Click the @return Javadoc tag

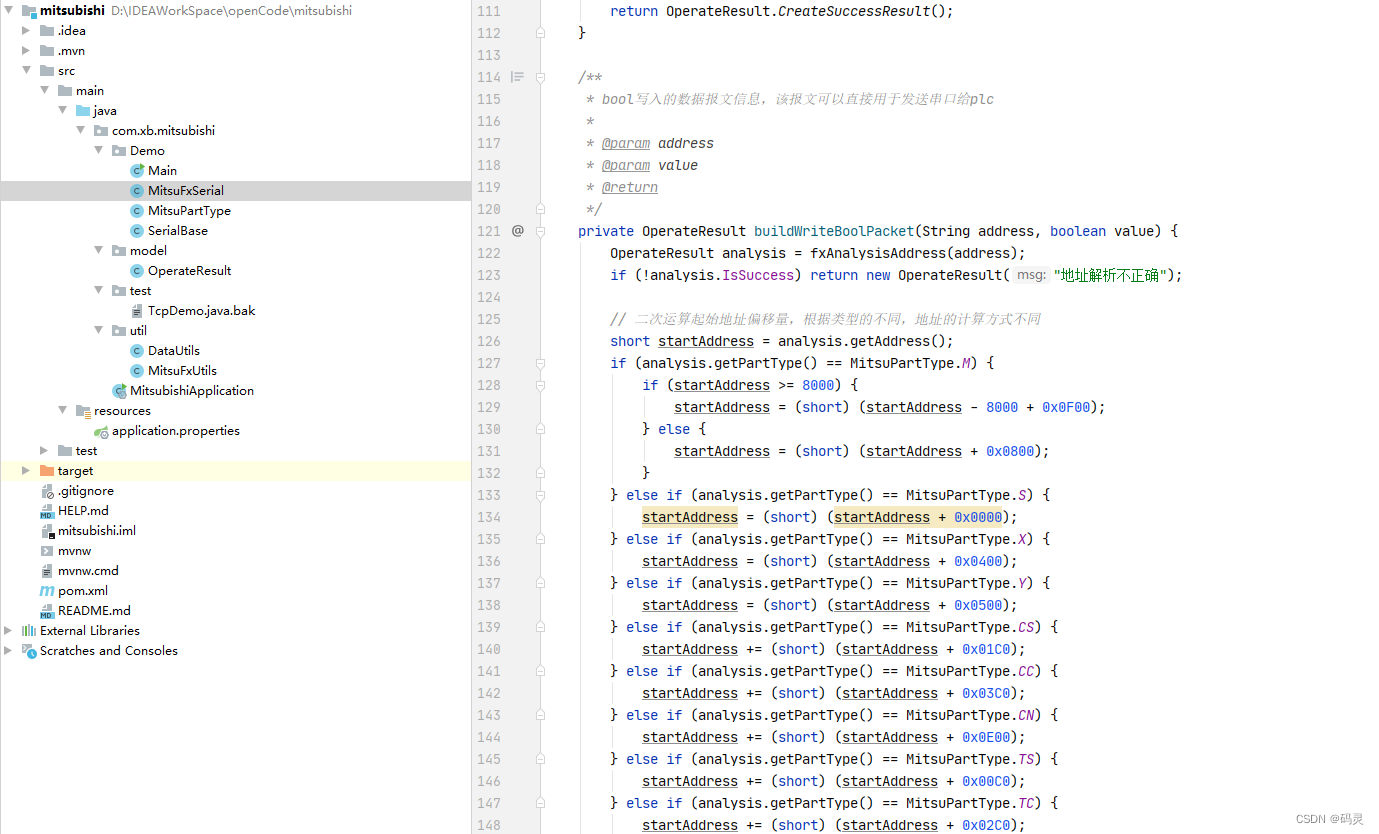coord(630,187)
